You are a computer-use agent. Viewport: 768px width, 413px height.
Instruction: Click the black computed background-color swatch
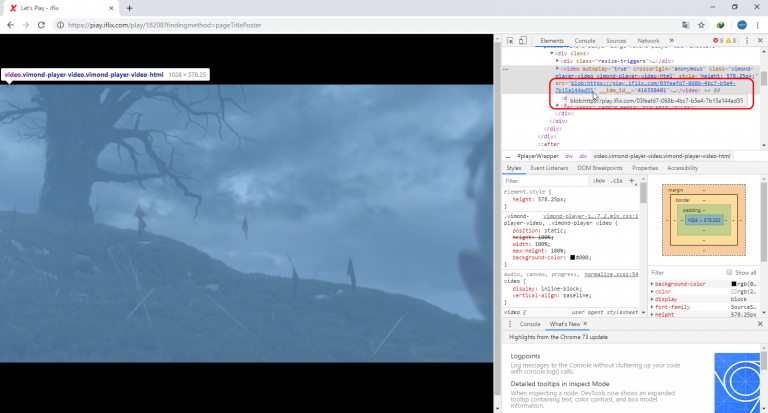pyautogui.click(x=734, y=284)
